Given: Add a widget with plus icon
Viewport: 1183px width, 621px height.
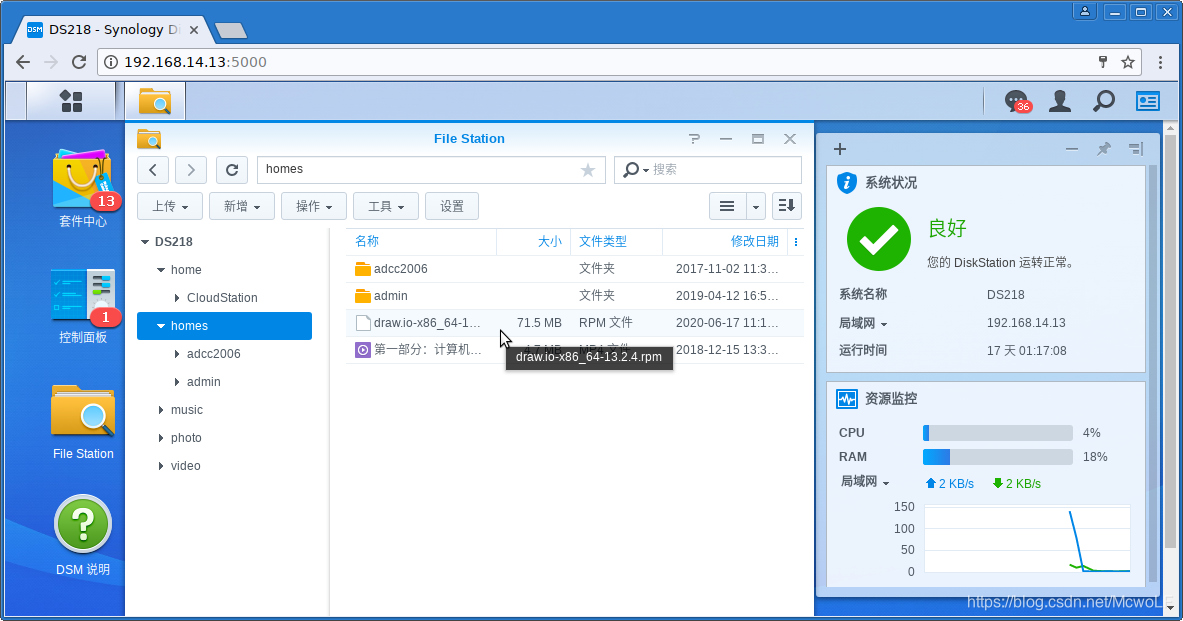Looking at the screenshot, I should coord(840,149).
